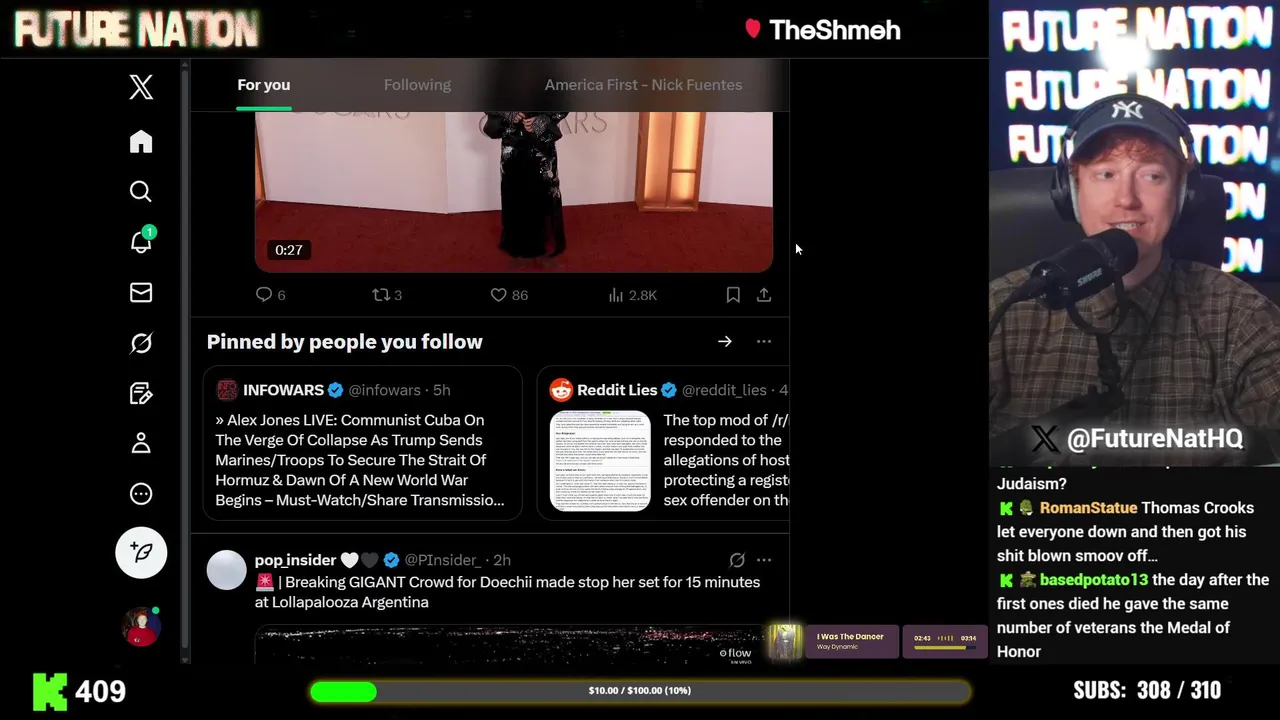Repost the Oscars video post
Image resolution: width=1280 pixels, height=720 pixels.
pos(387,294)
